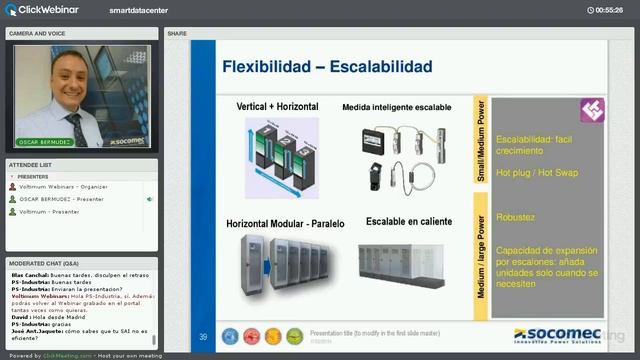Screen dimensions: 640x360
Task: Click the SHARE panel header
Action: click(399, 33)
